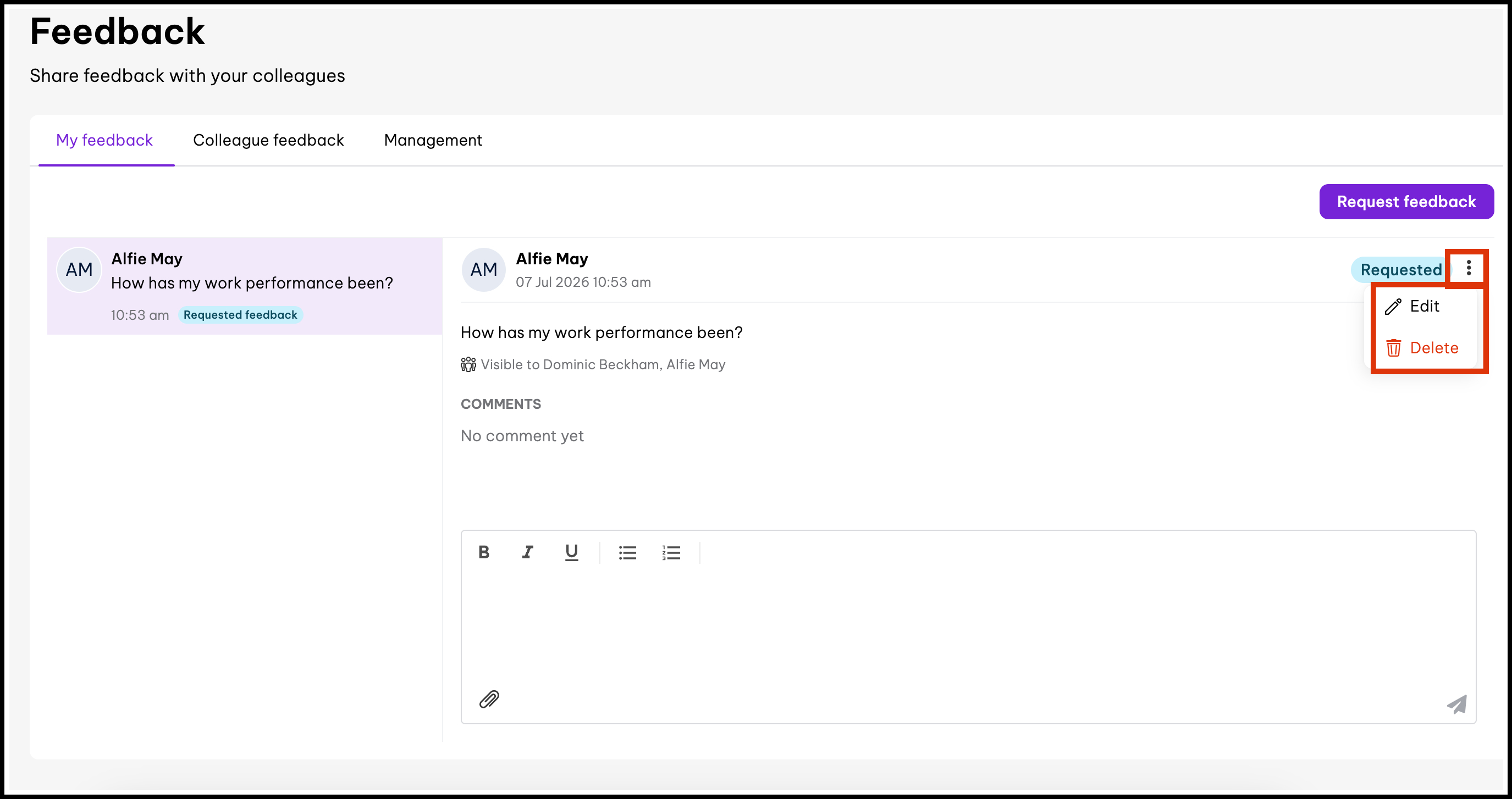
Task: Insert a numbered list in comment
Action: (x=671, y=552)
